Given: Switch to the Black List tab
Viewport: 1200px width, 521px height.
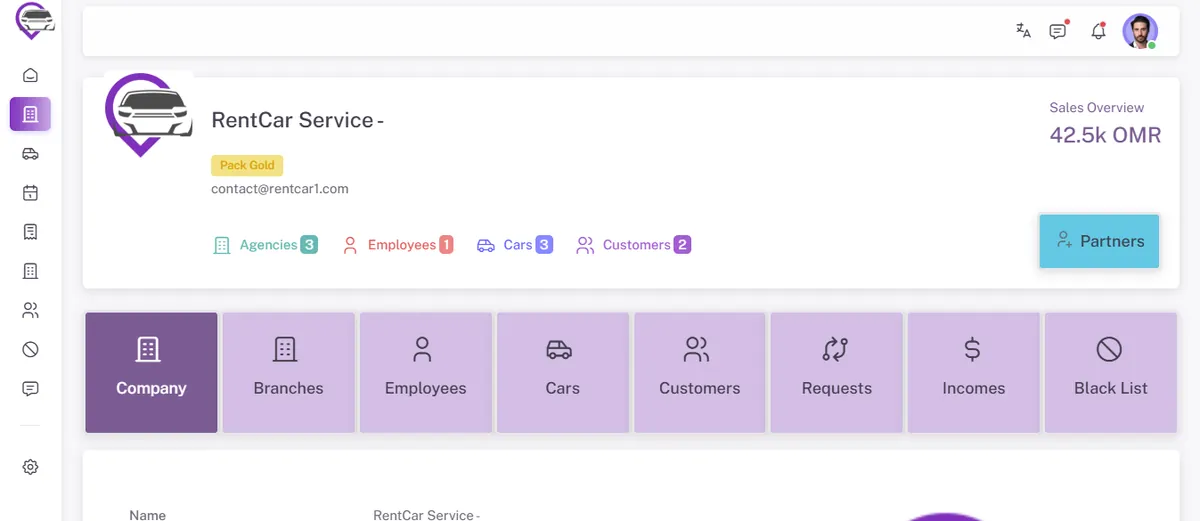Looking at the screenshot, I should (x=1110, y=373).
